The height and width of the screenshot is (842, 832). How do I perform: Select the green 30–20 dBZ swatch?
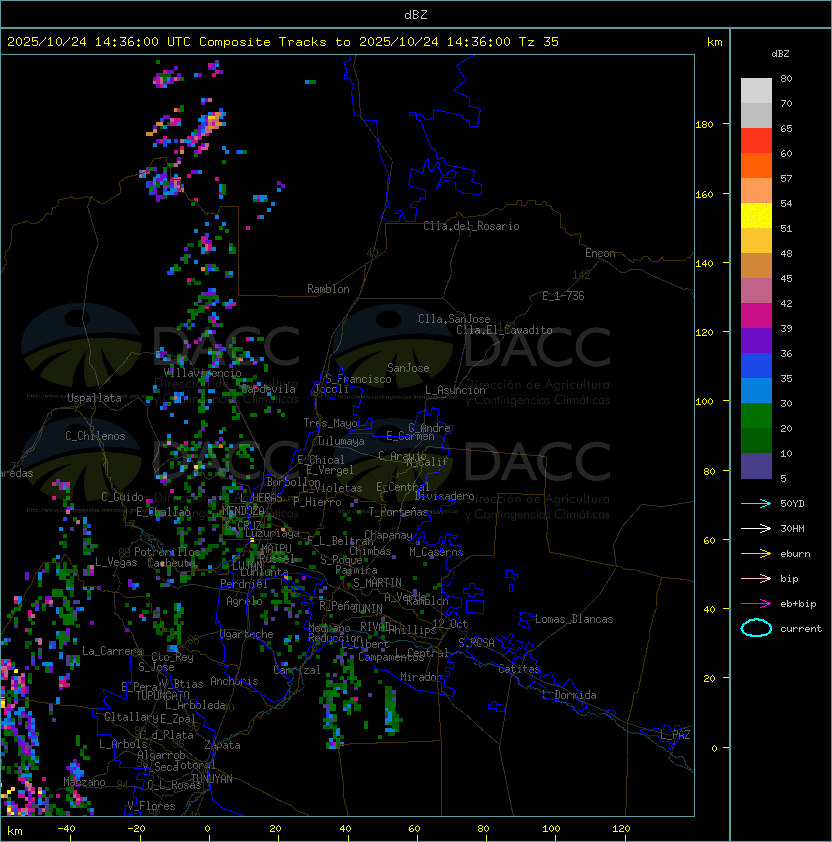click(756, 416)
